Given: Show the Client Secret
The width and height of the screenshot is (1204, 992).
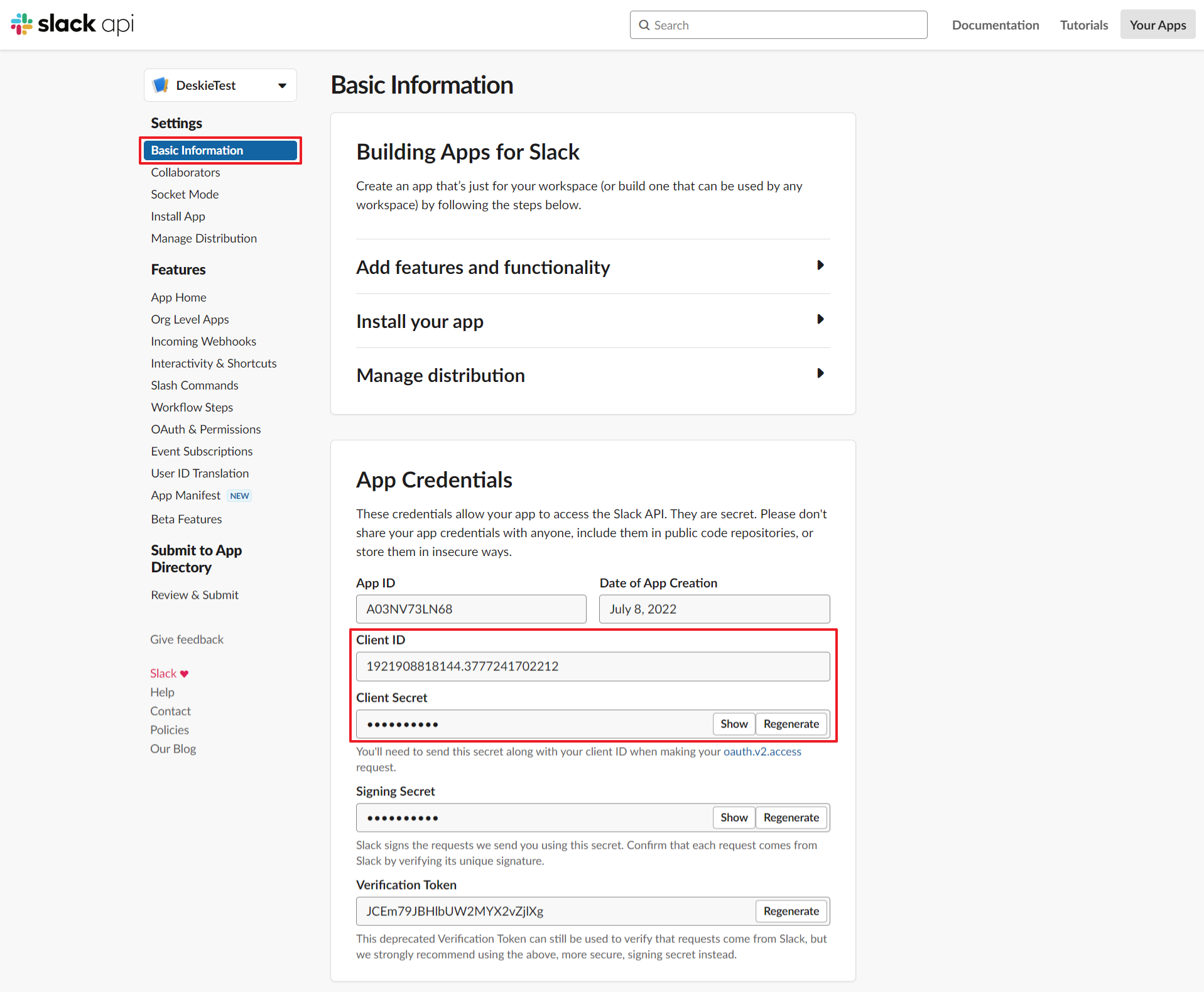Looking at the screenshot, I should [734, 724].
